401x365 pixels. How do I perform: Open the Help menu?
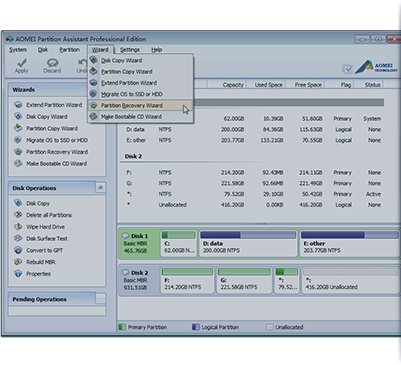point(157,50)
